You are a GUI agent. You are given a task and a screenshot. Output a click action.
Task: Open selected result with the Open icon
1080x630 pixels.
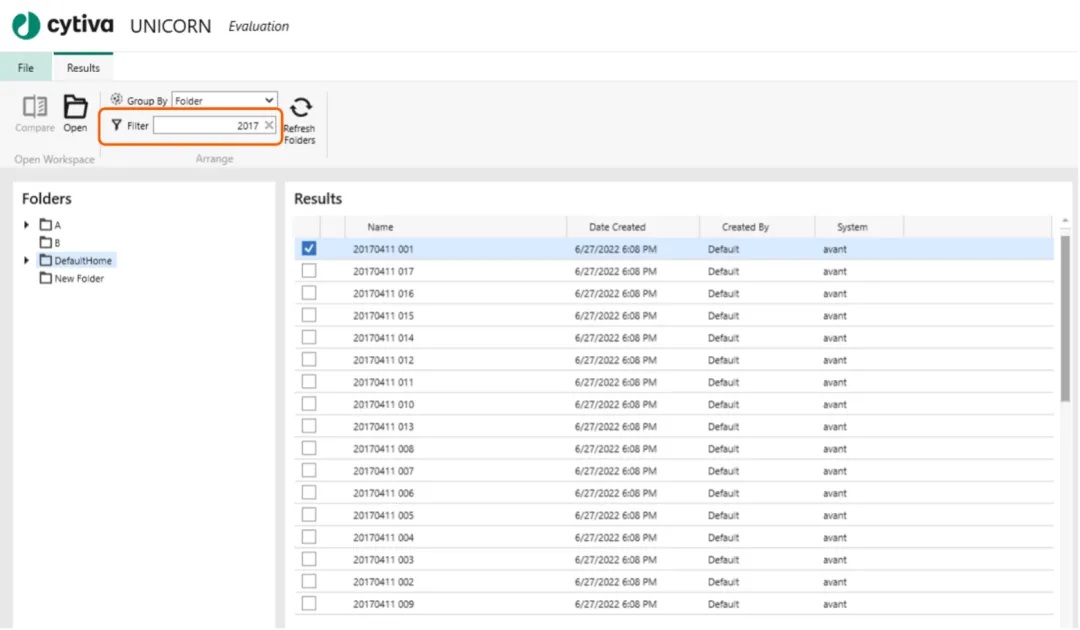click(x=75, y=107)
